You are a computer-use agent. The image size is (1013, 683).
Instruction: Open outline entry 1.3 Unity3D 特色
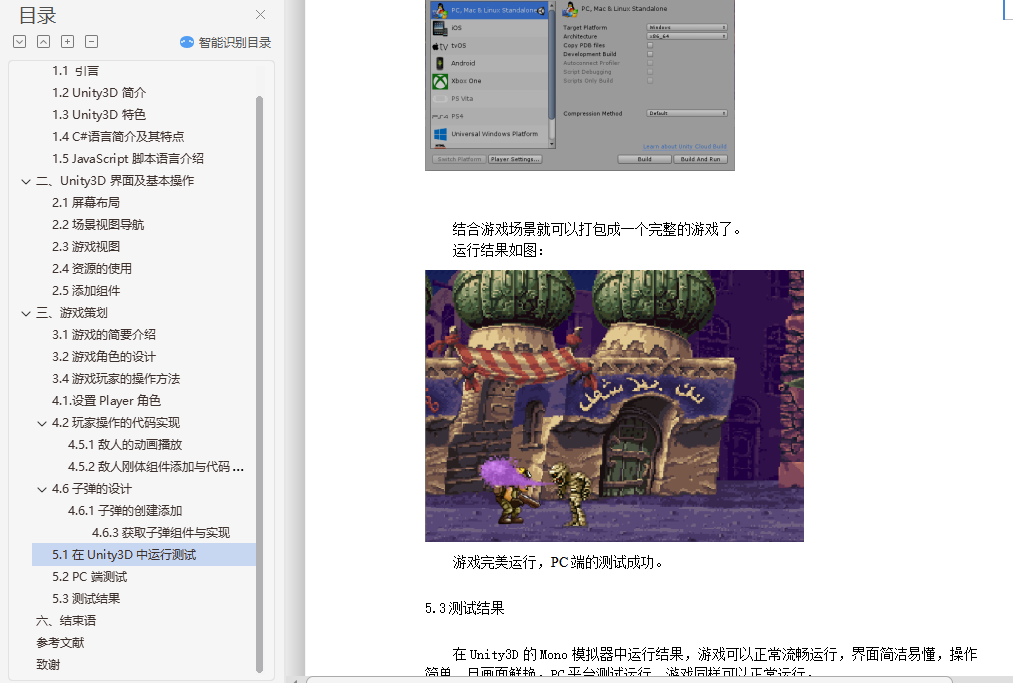coord(99,115)
